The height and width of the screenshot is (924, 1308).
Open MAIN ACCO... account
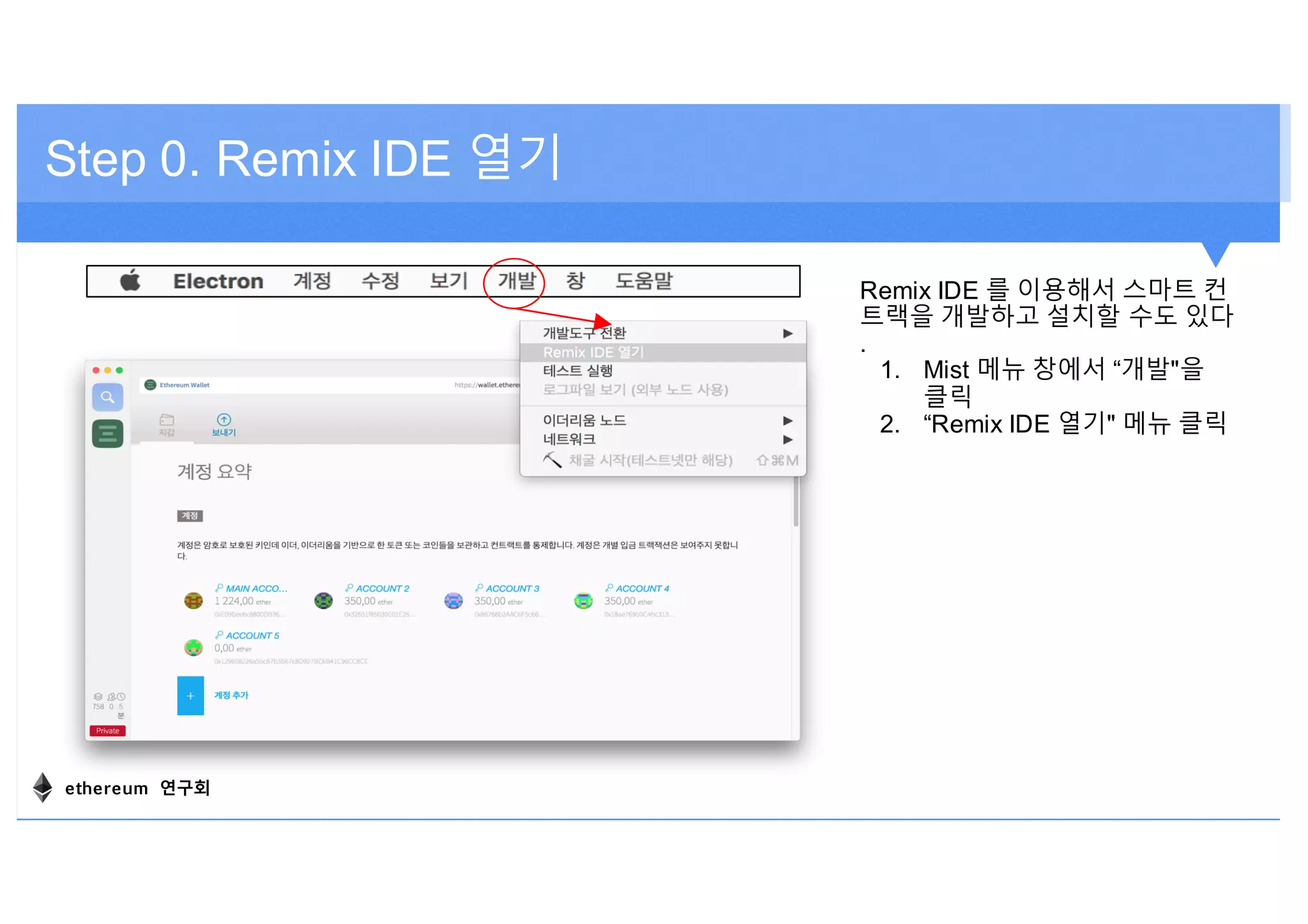[x=256, y=589]
